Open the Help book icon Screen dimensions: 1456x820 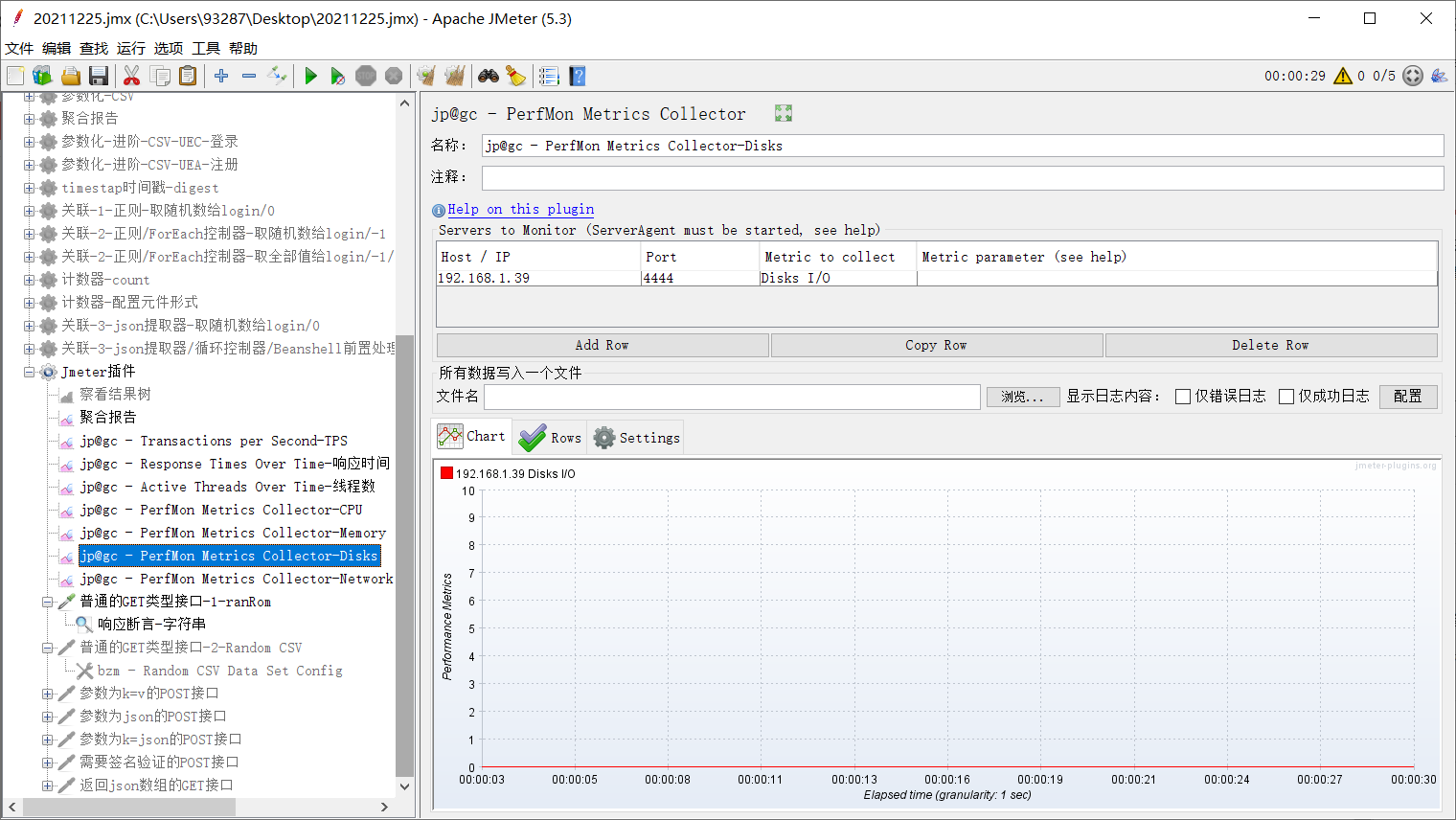(x=577, y=76)
